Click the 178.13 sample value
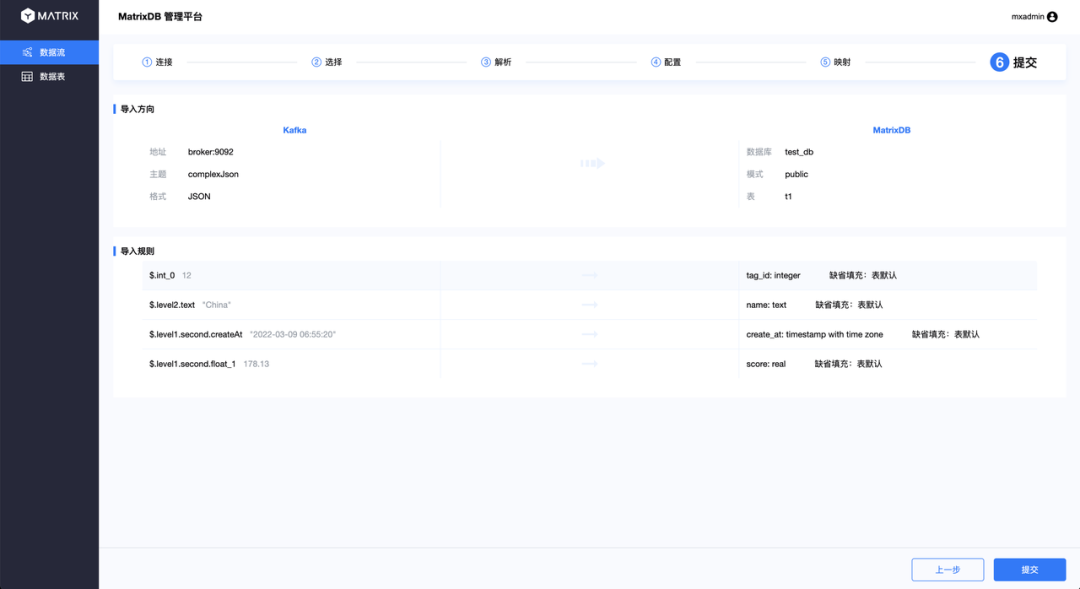The height and width of the screenshot is (589, 1080). pos(256,364)
